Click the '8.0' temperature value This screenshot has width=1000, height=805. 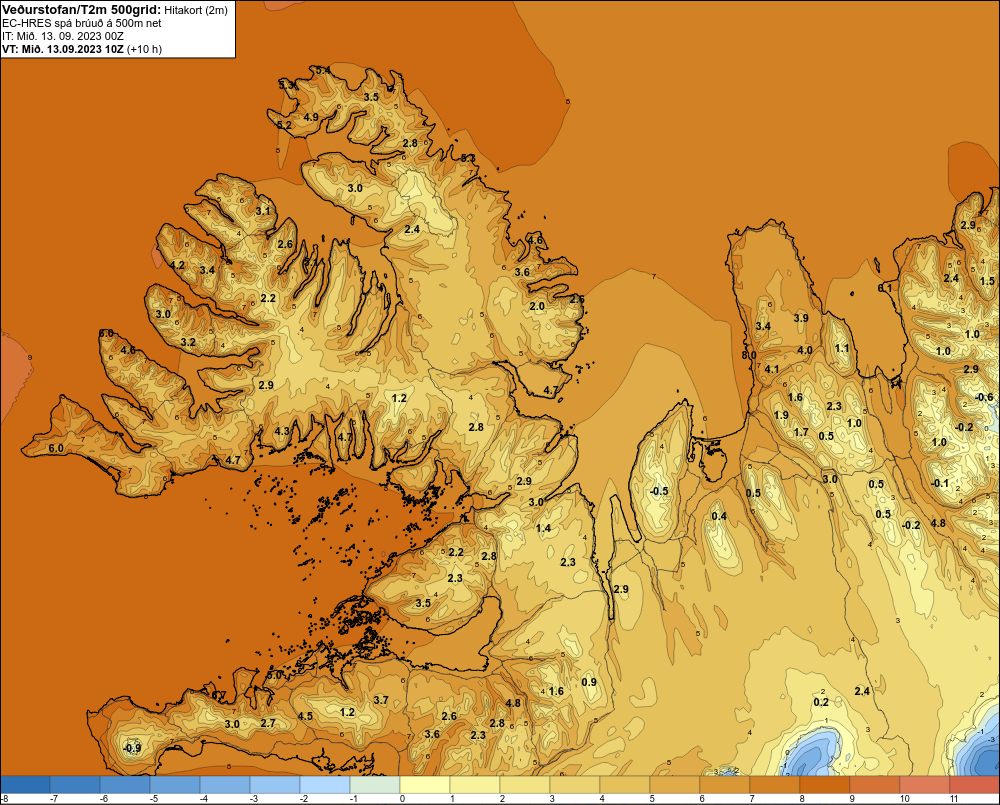click(x=749, y=355)
